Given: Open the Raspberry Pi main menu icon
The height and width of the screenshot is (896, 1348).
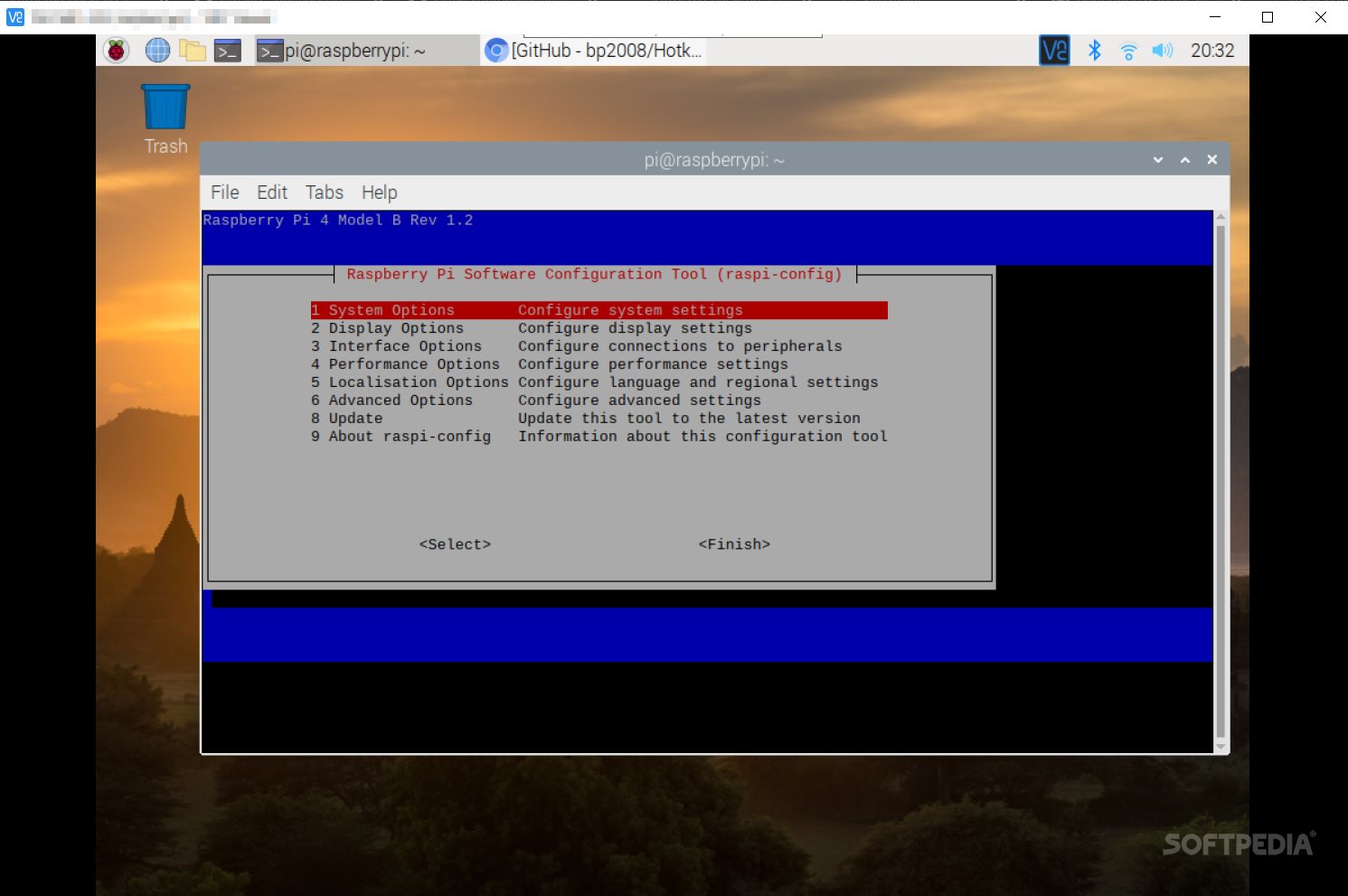Looking at the screenshot, I should (117, 51).
